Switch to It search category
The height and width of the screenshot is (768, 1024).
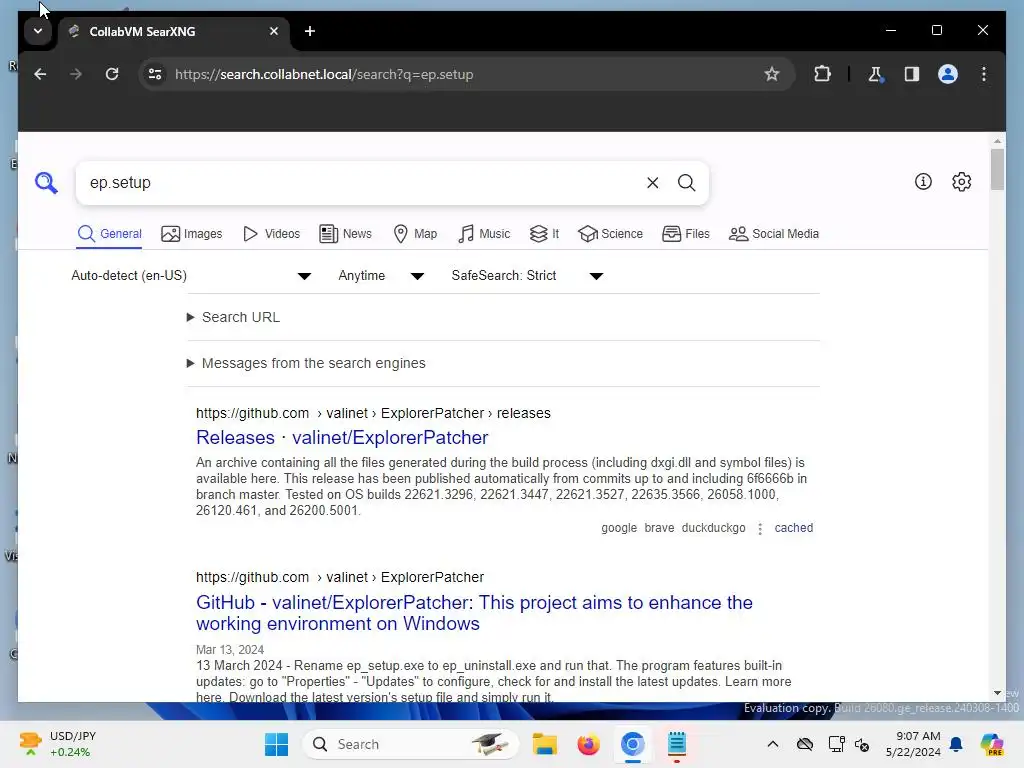[x=544, y=234]
